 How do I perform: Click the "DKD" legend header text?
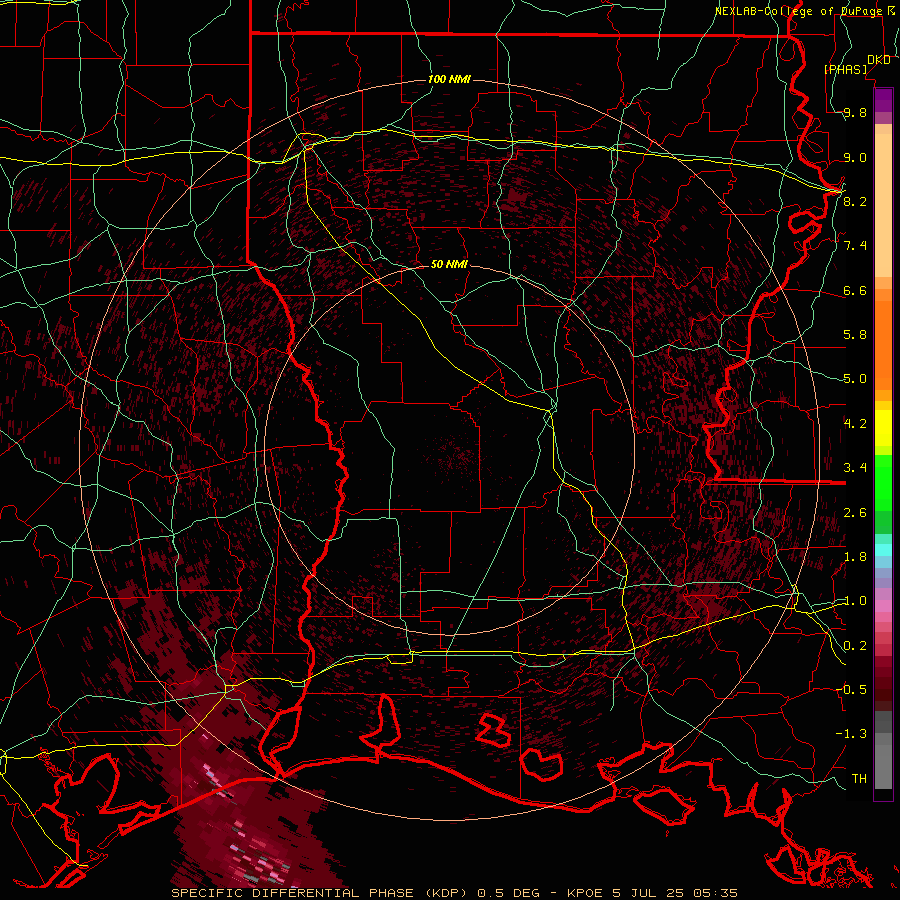pos(879,60)
